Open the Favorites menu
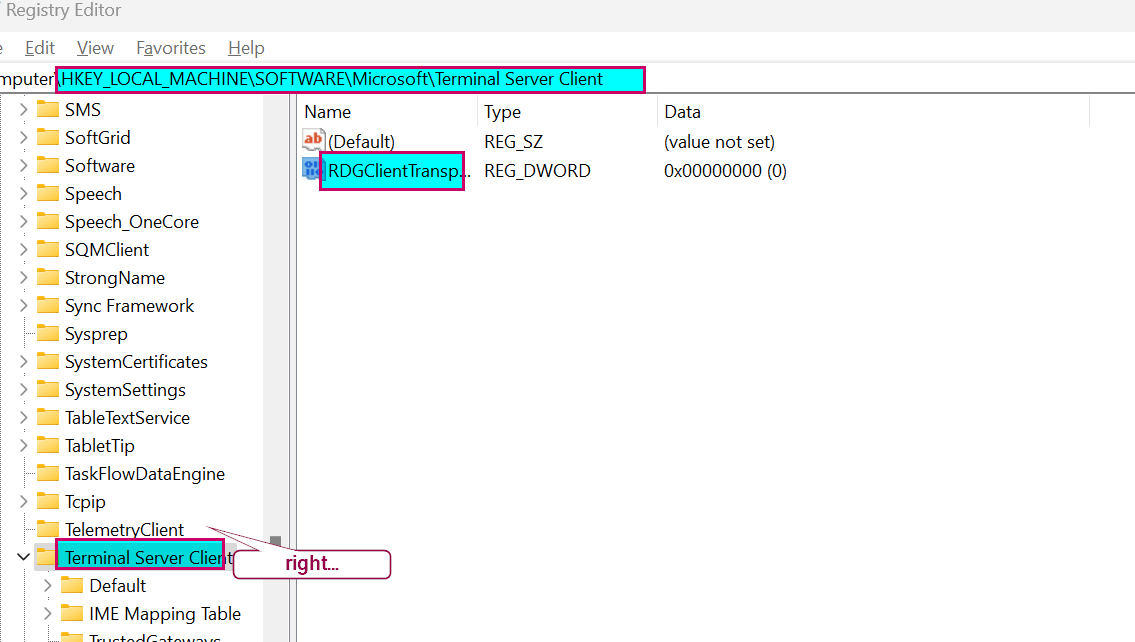This screenshot has height=642, width=1135. coord(171,48)
